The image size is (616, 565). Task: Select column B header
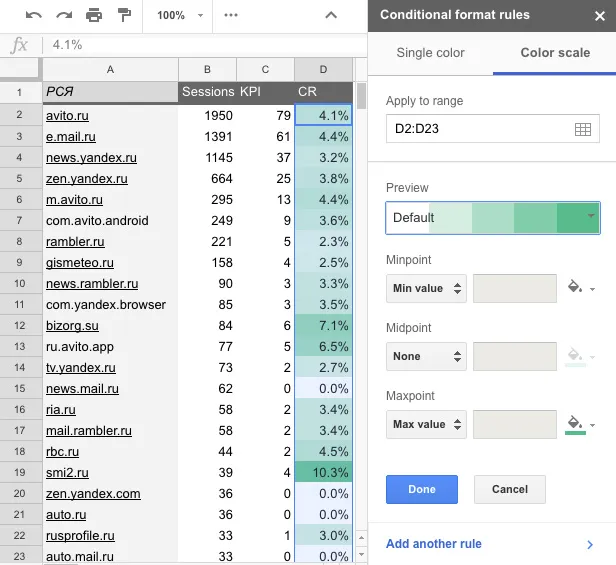207,70
